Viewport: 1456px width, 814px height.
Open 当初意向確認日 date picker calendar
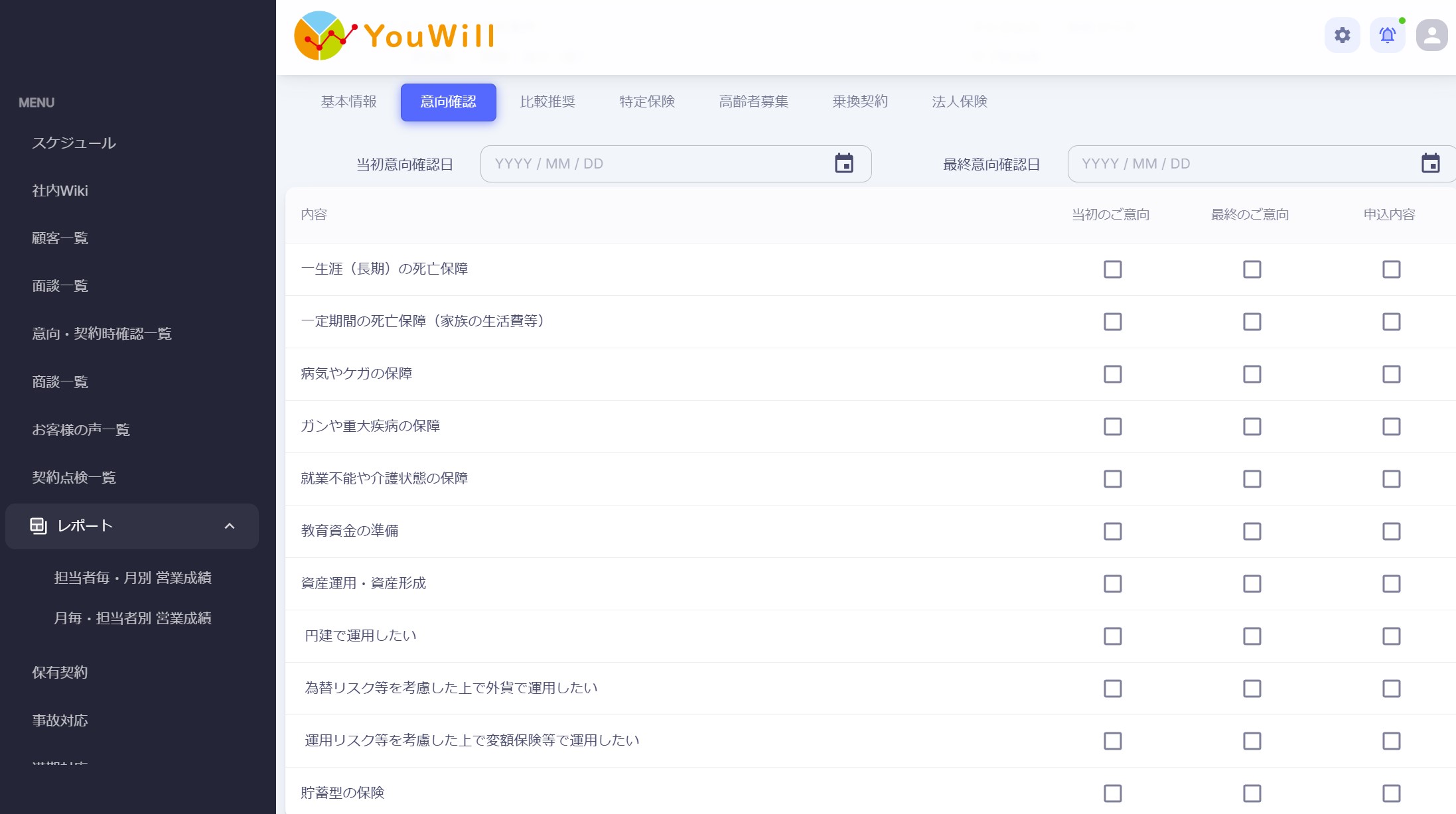845,164
